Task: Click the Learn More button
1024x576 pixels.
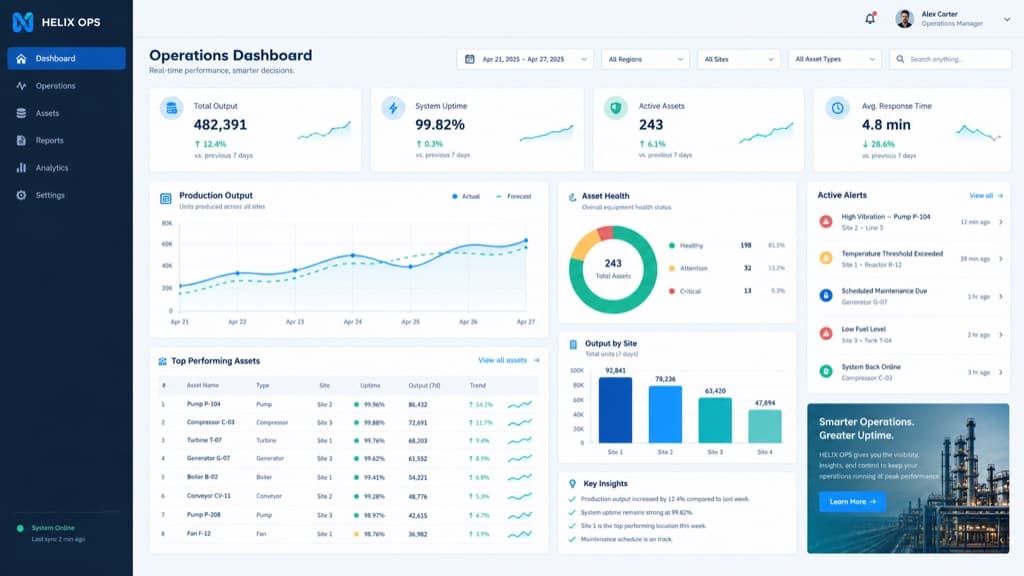Action: tap(852, 502)
